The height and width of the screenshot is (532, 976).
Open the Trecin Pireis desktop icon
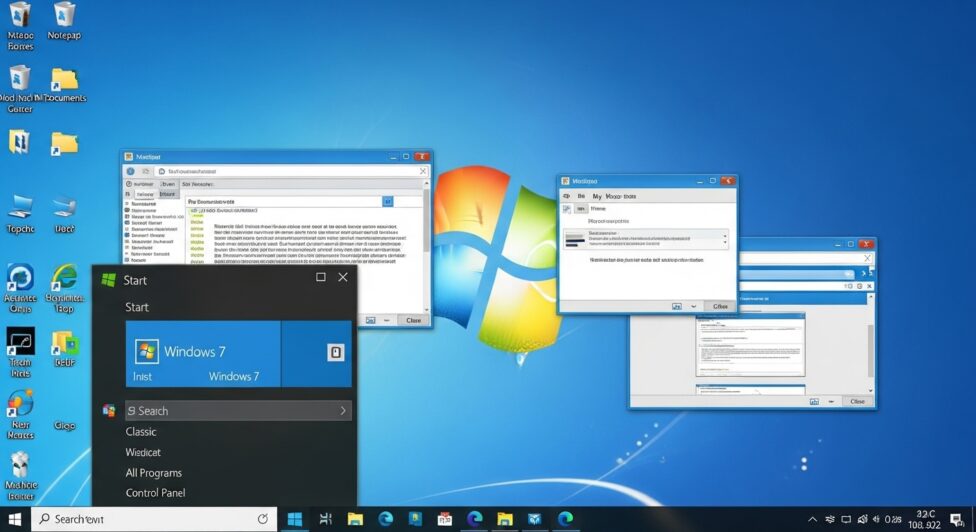coord(20,353)
